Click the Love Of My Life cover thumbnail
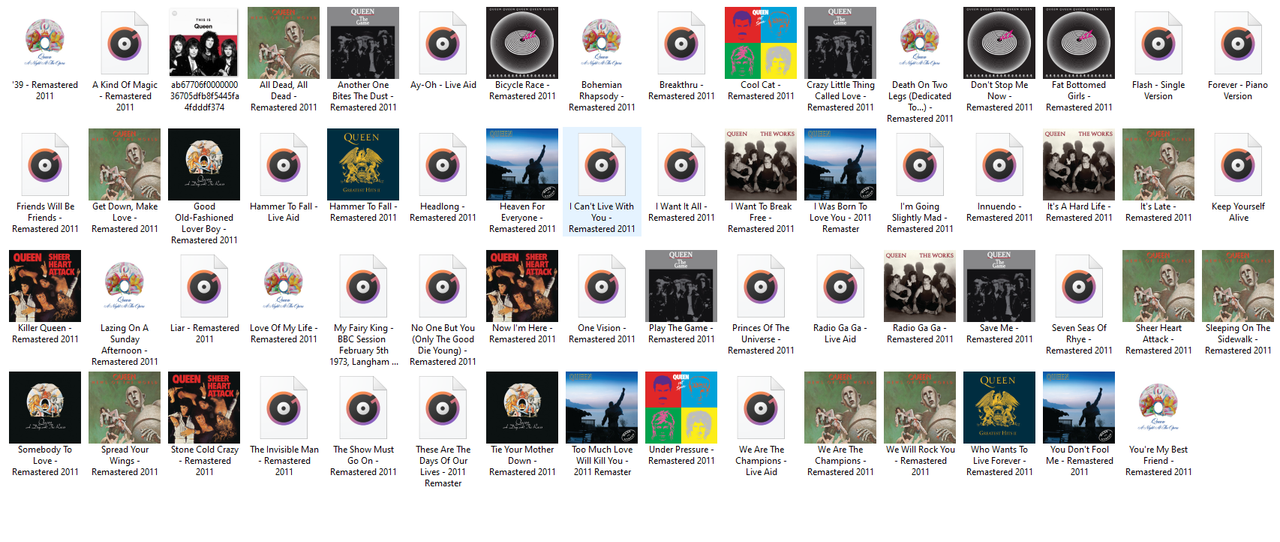The image size is (1280, 542). point(284,286)
